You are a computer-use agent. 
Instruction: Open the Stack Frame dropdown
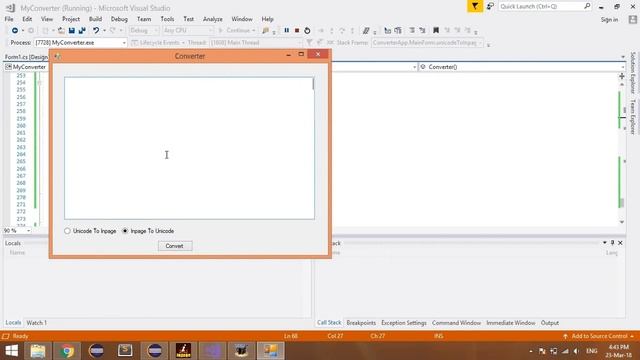427,42
